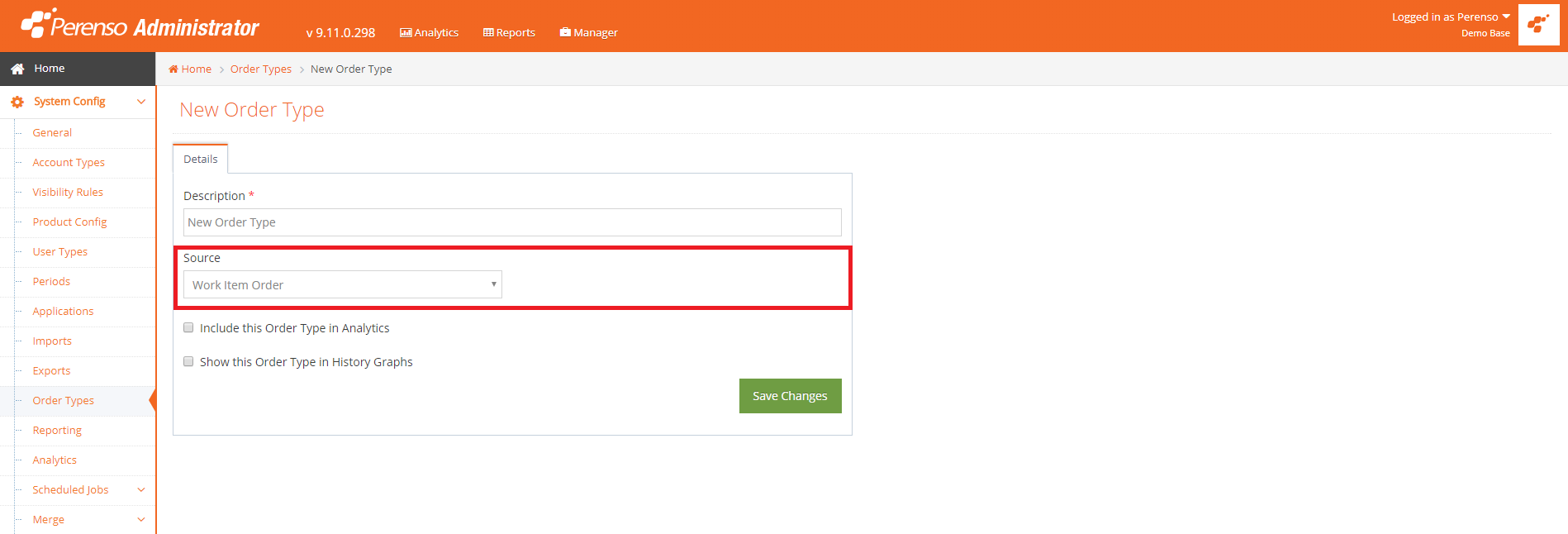Open Reporting in sidebar
This screenshot has height=534, width=1568.
[x=57, y=430]
